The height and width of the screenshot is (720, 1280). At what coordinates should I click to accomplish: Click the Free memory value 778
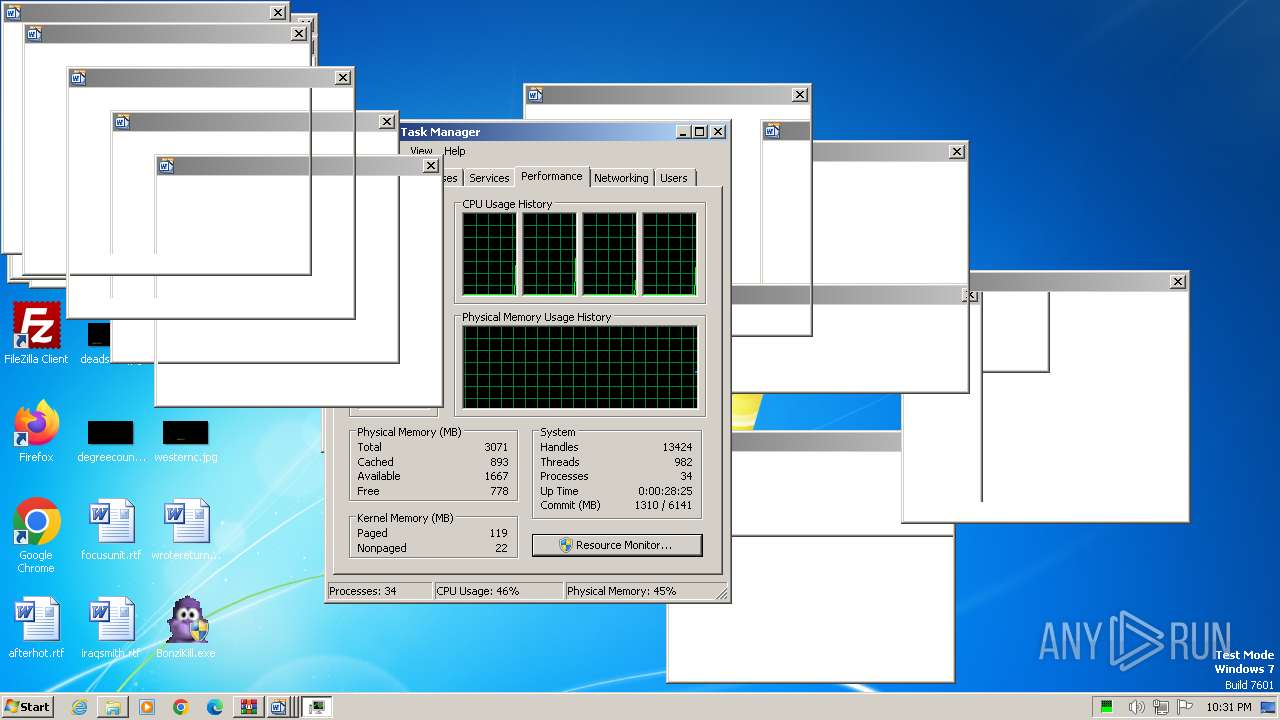click(x=499, y=491)
